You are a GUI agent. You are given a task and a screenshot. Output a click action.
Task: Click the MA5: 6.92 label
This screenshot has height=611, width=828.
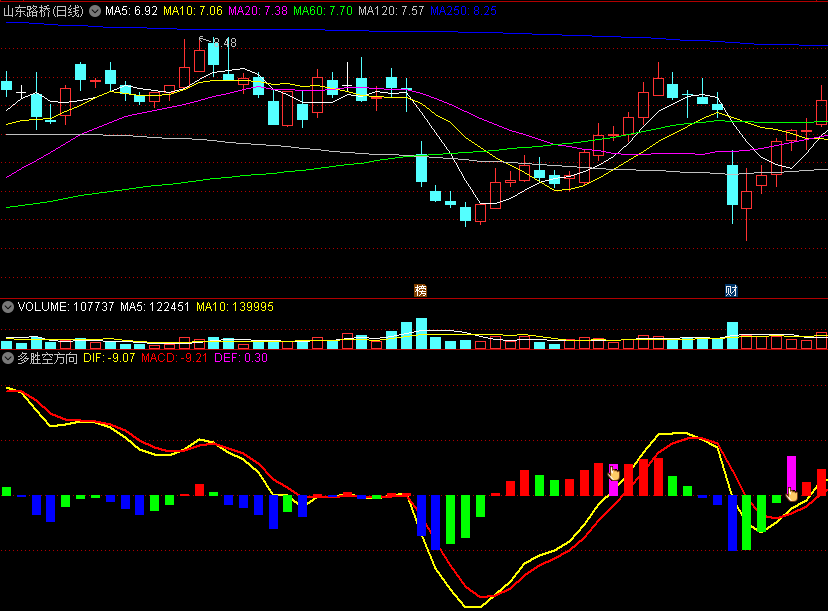(x=131, y=11)
